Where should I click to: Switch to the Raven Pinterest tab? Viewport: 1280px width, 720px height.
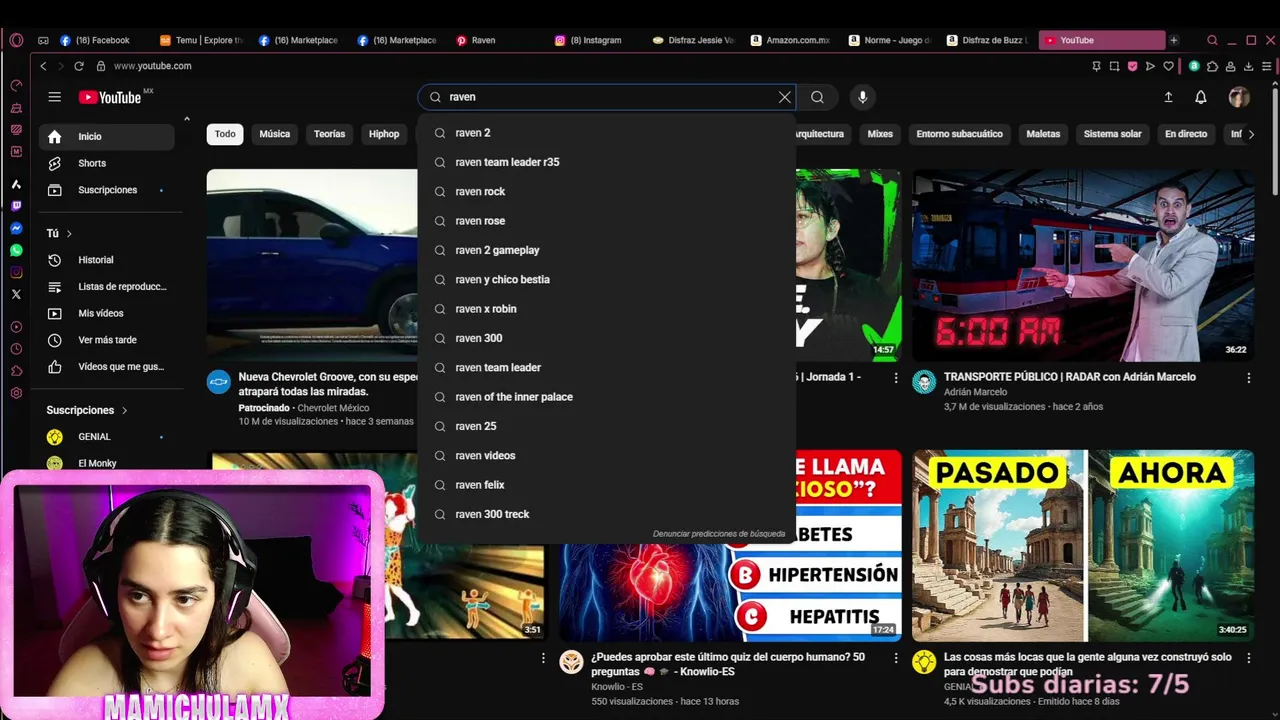click(x=496, y=40)
